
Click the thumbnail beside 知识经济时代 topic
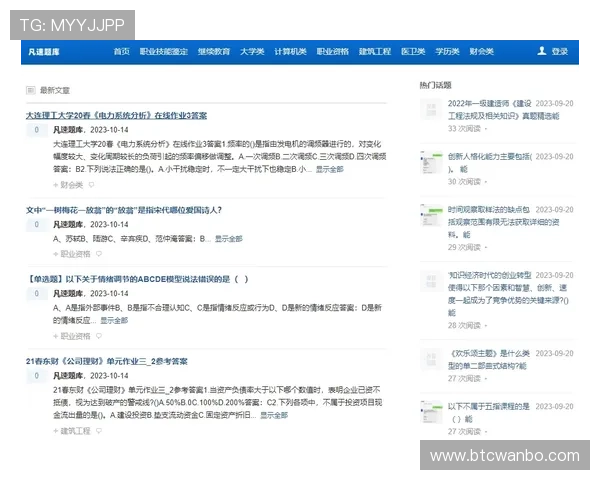(431, 281)
